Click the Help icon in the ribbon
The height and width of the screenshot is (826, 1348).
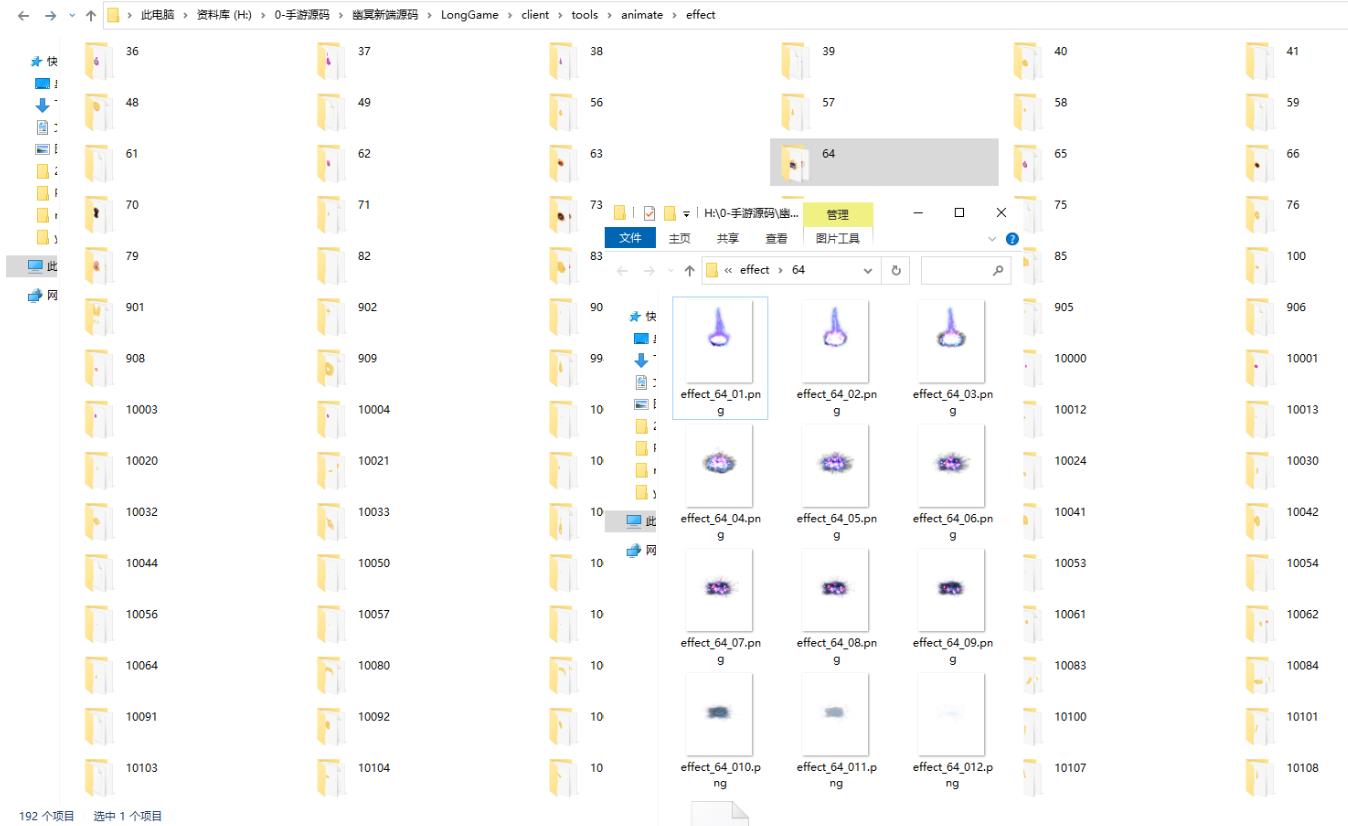1011,239
